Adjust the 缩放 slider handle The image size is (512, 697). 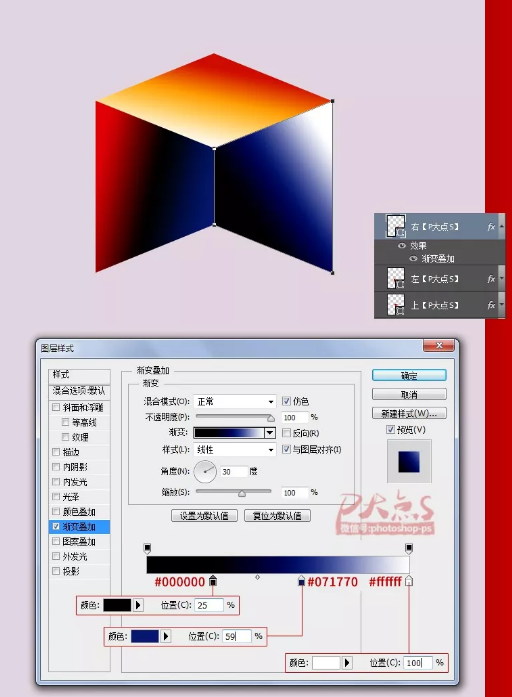coord(242,493)
